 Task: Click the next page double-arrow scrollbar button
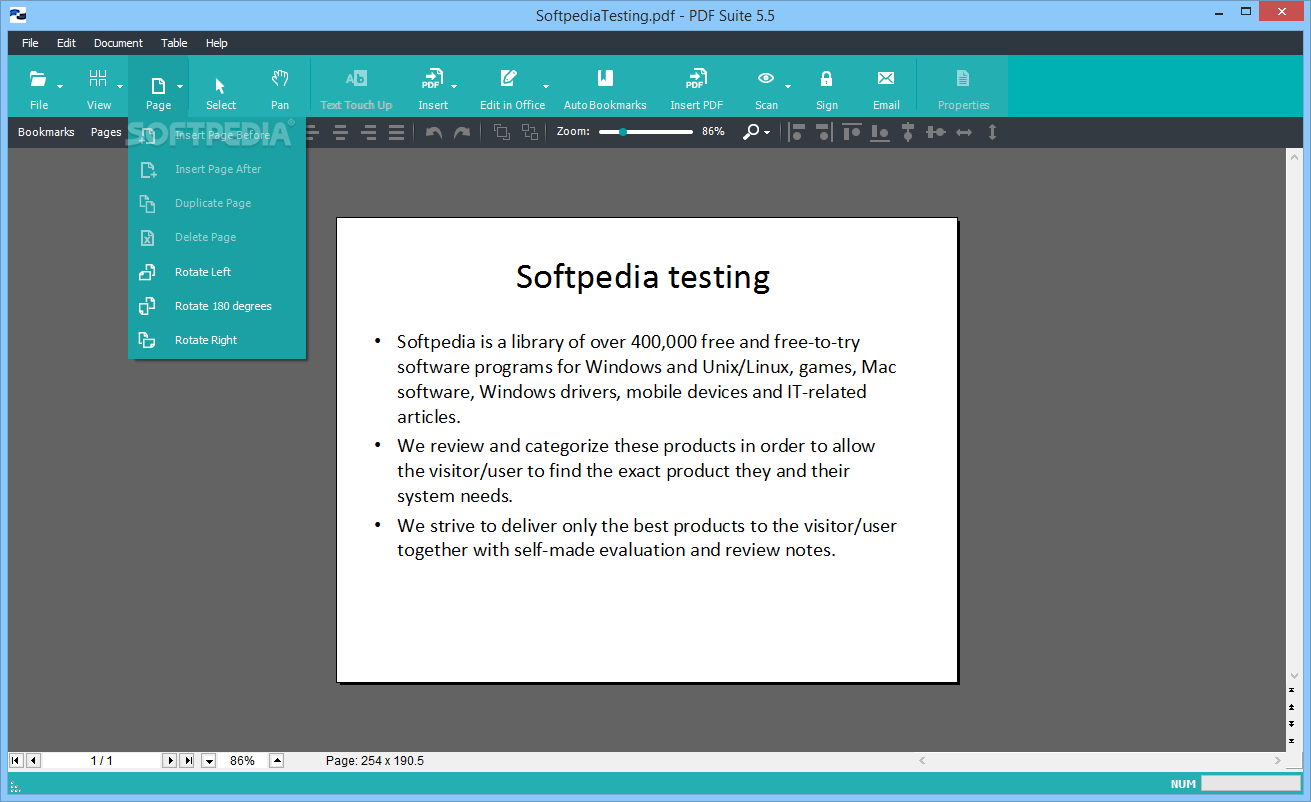1293,723
